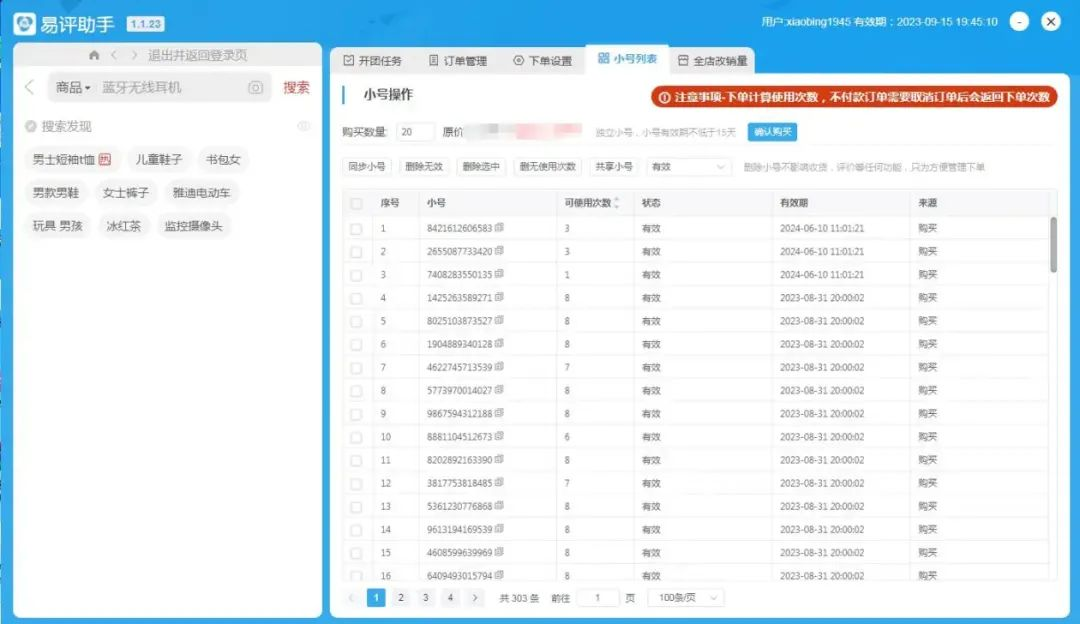
Task: Click the 确认购买 purchase button
Action: (x=772, y=131)
